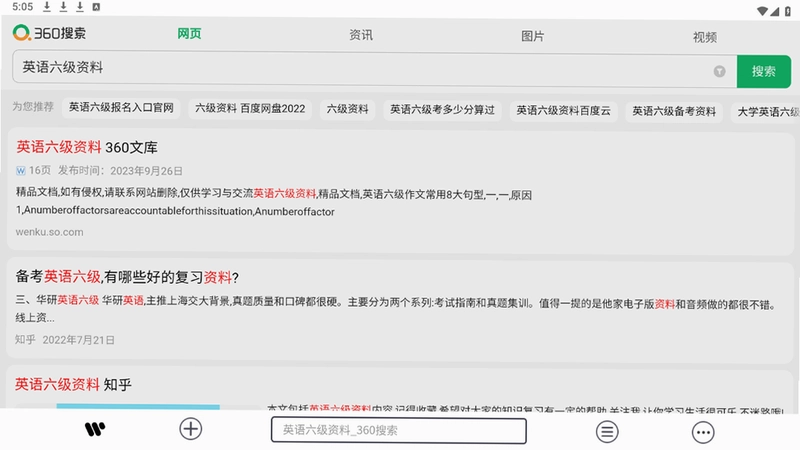
Task: Click the 发布时间: 2023年9月26日 text
Action: pos(120,171)
